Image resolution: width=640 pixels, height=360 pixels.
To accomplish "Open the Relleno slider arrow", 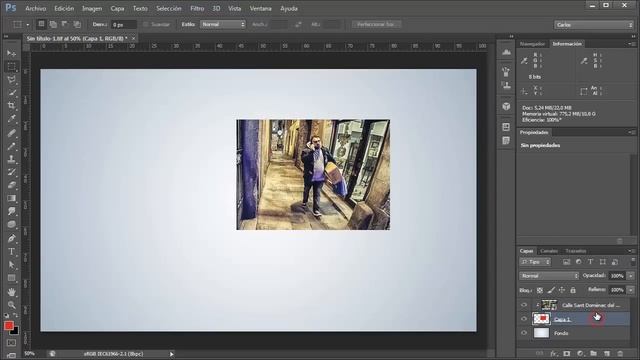I will (631, 290).
